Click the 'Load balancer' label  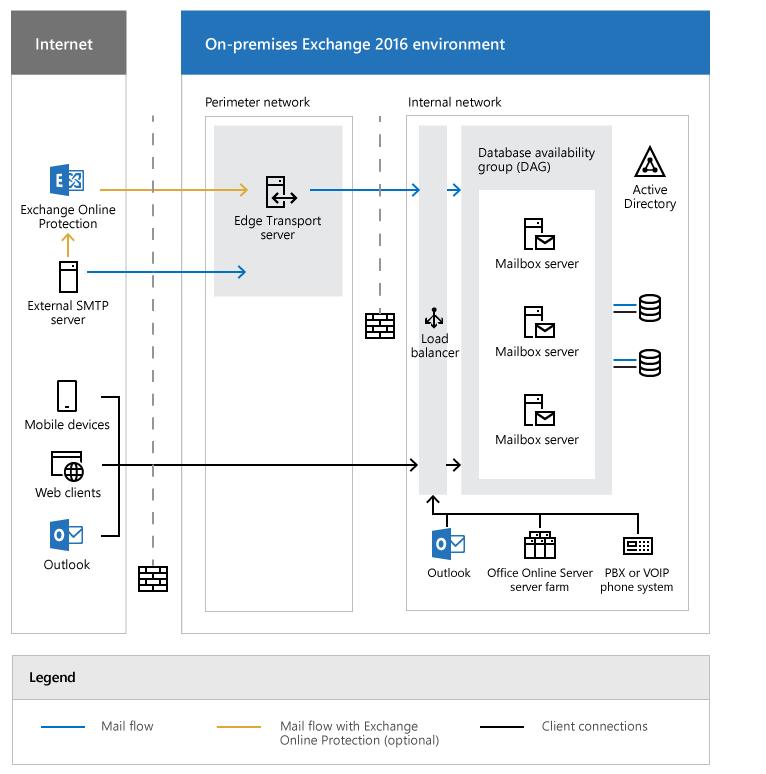(x=434, y=346)
